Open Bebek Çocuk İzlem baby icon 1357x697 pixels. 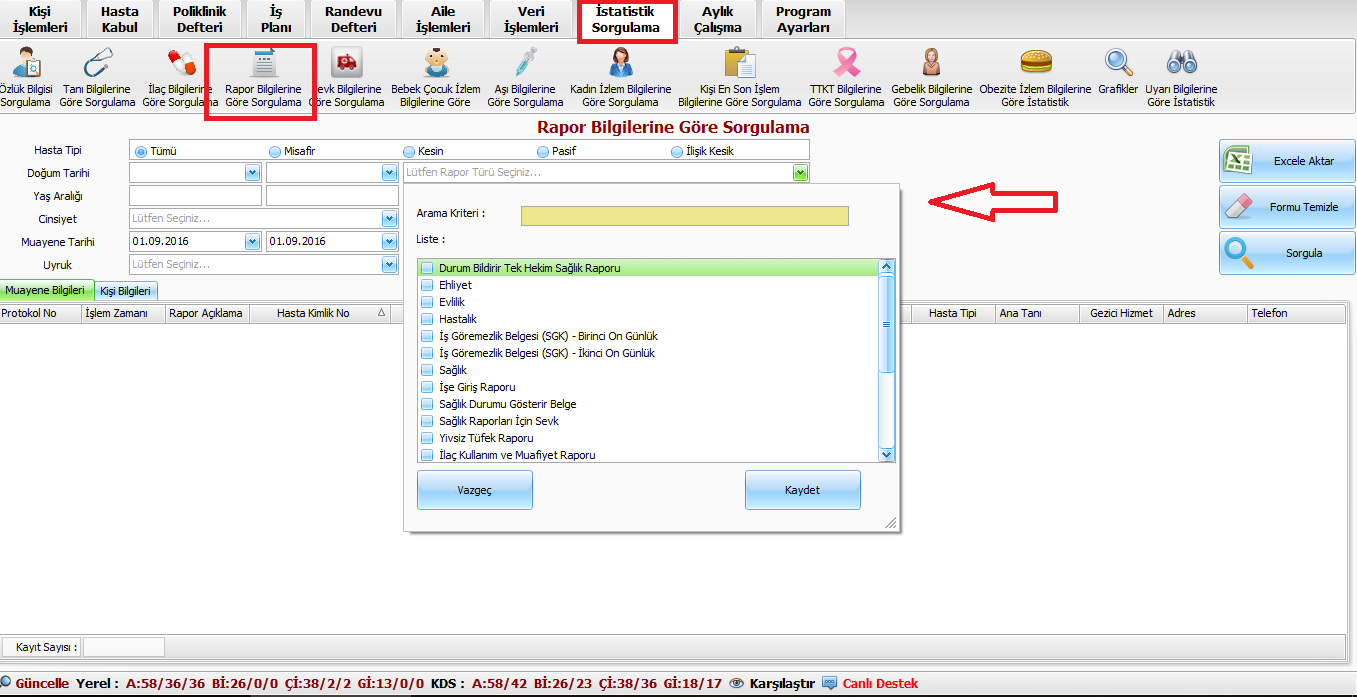(x=435, y=63)
